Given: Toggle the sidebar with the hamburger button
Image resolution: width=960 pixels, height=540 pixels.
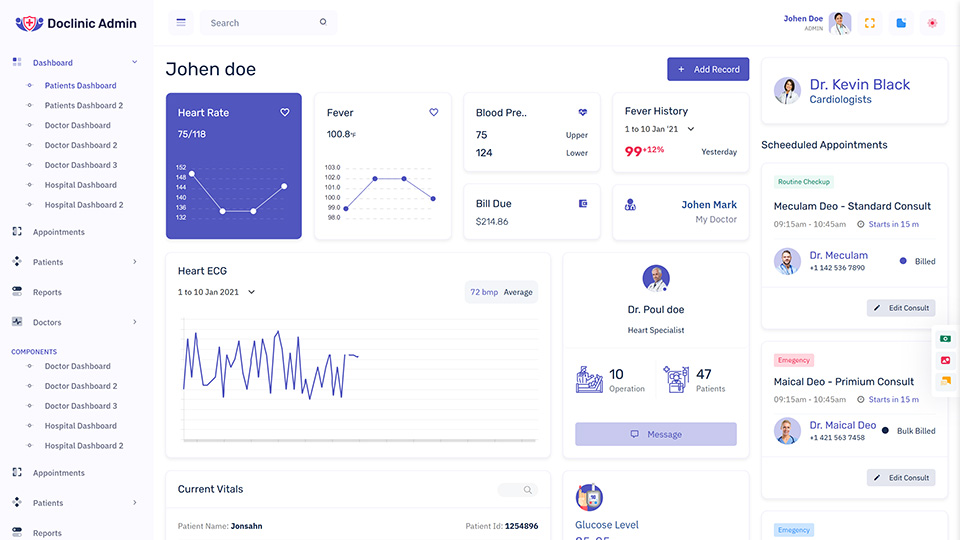Looking at the screenshot, I should pos(181,22).
